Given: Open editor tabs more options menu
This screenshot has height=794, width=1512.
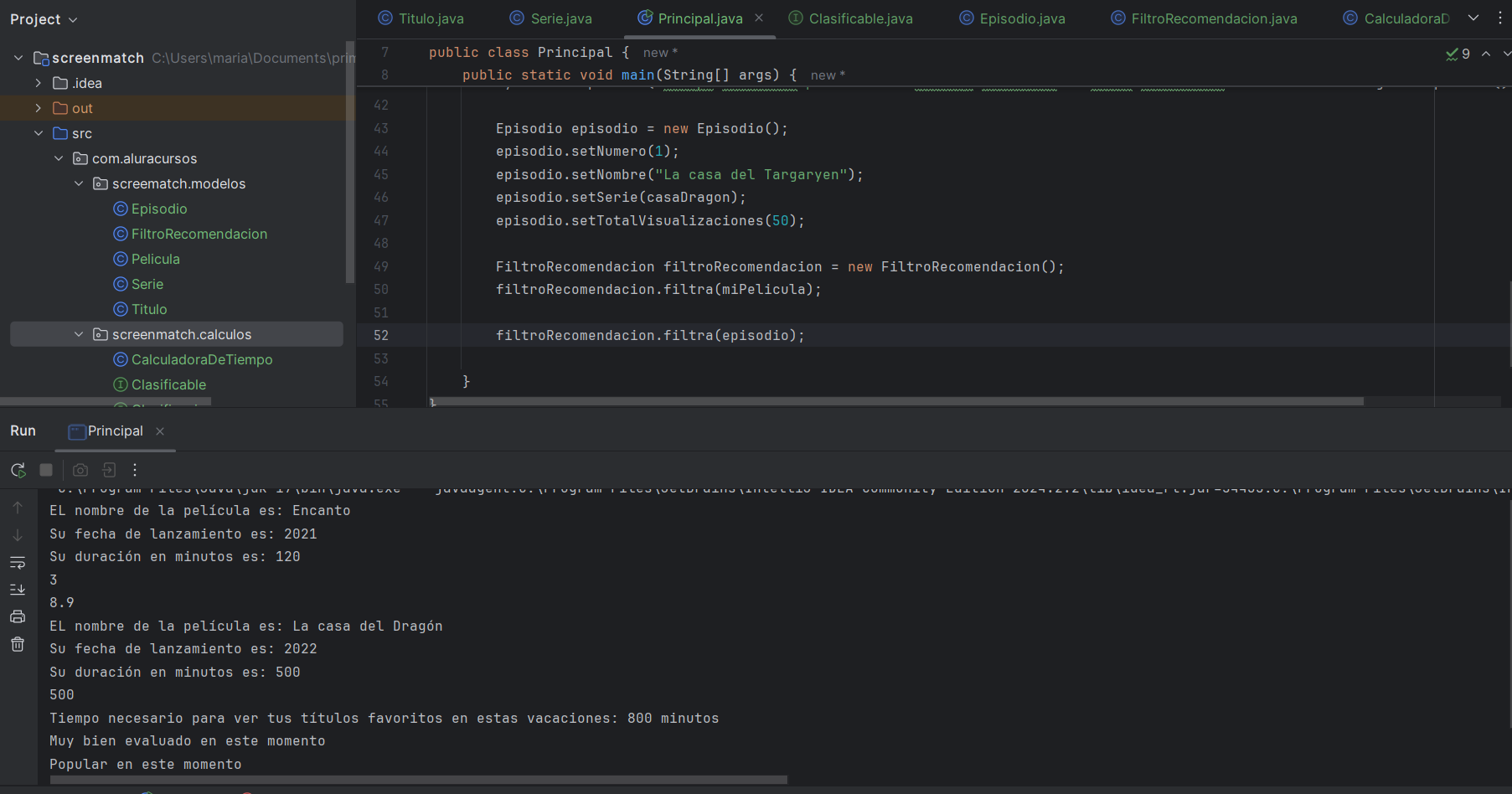Looking at the screenshot, I should (x=1500, y=18).
